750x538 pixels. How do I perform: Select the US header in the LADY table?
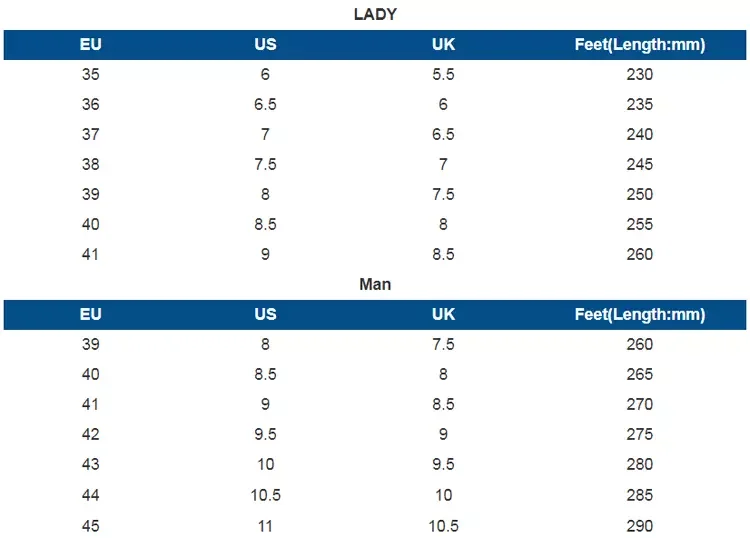click(265, 44)
